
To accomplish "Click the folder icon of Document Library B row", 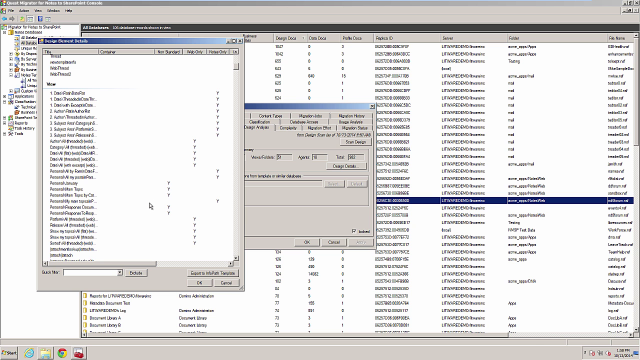I will click(85, 325).
